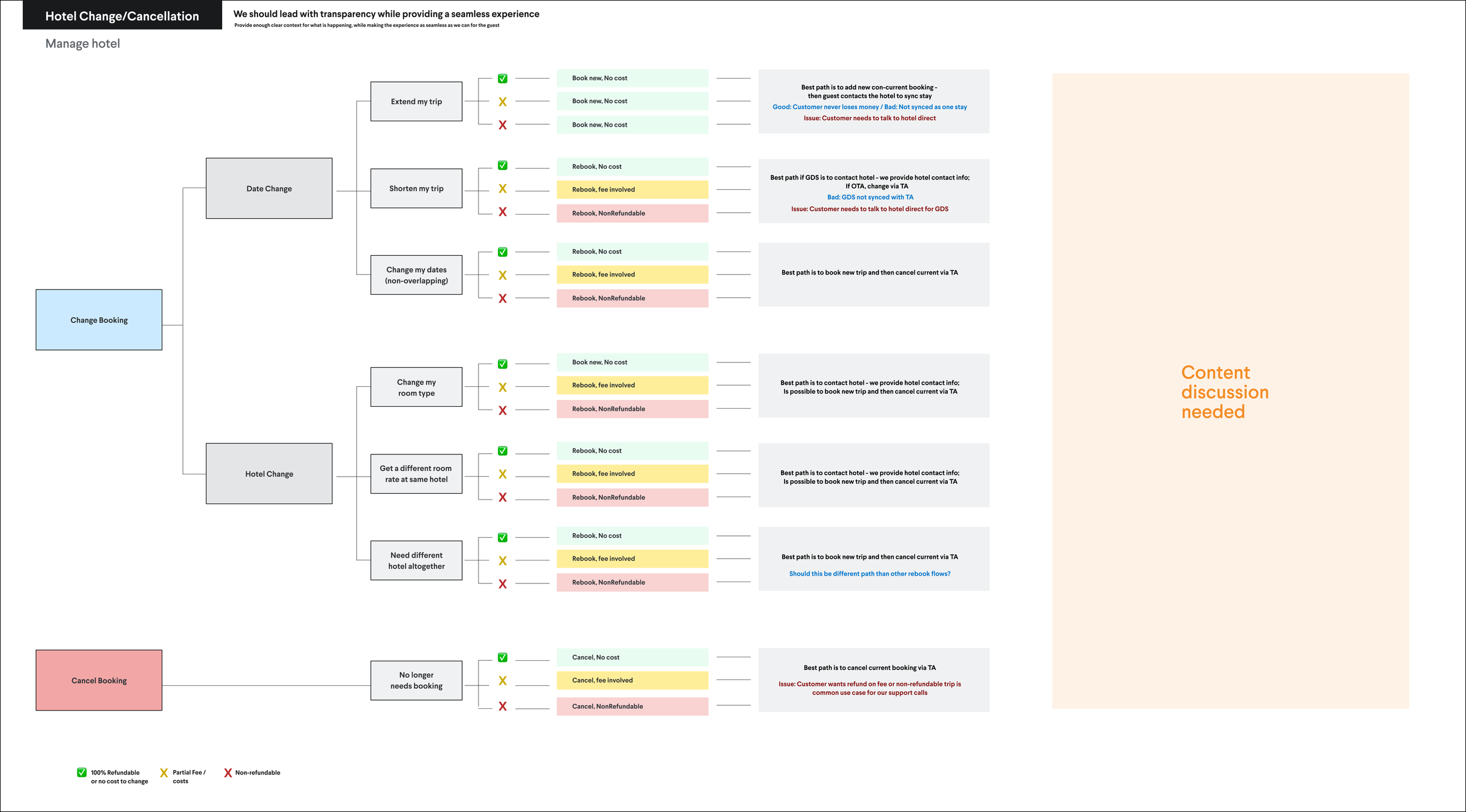Select the Change my dates (non-overlapping) box
This screenshot has height=812, width=1466.
pyautogui.click(x=416, y=275)
